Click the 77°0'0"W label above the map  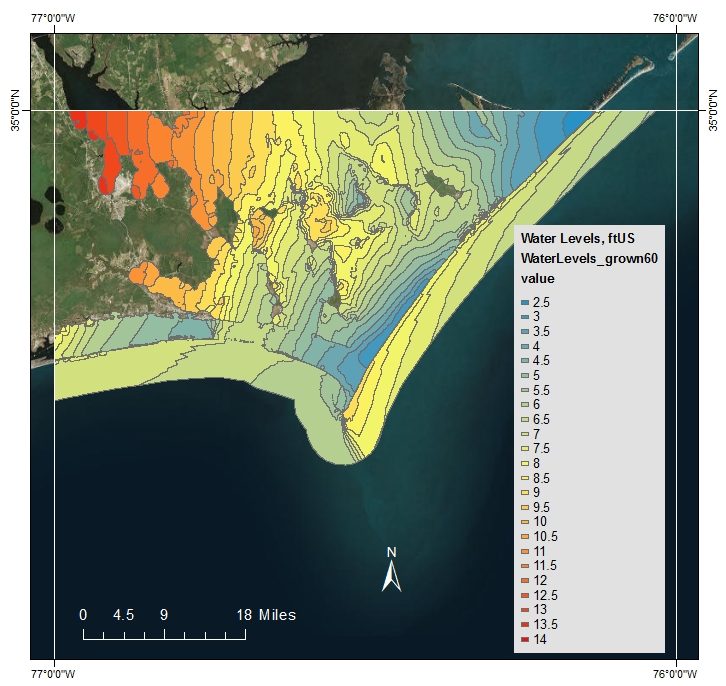click(54, 18)
